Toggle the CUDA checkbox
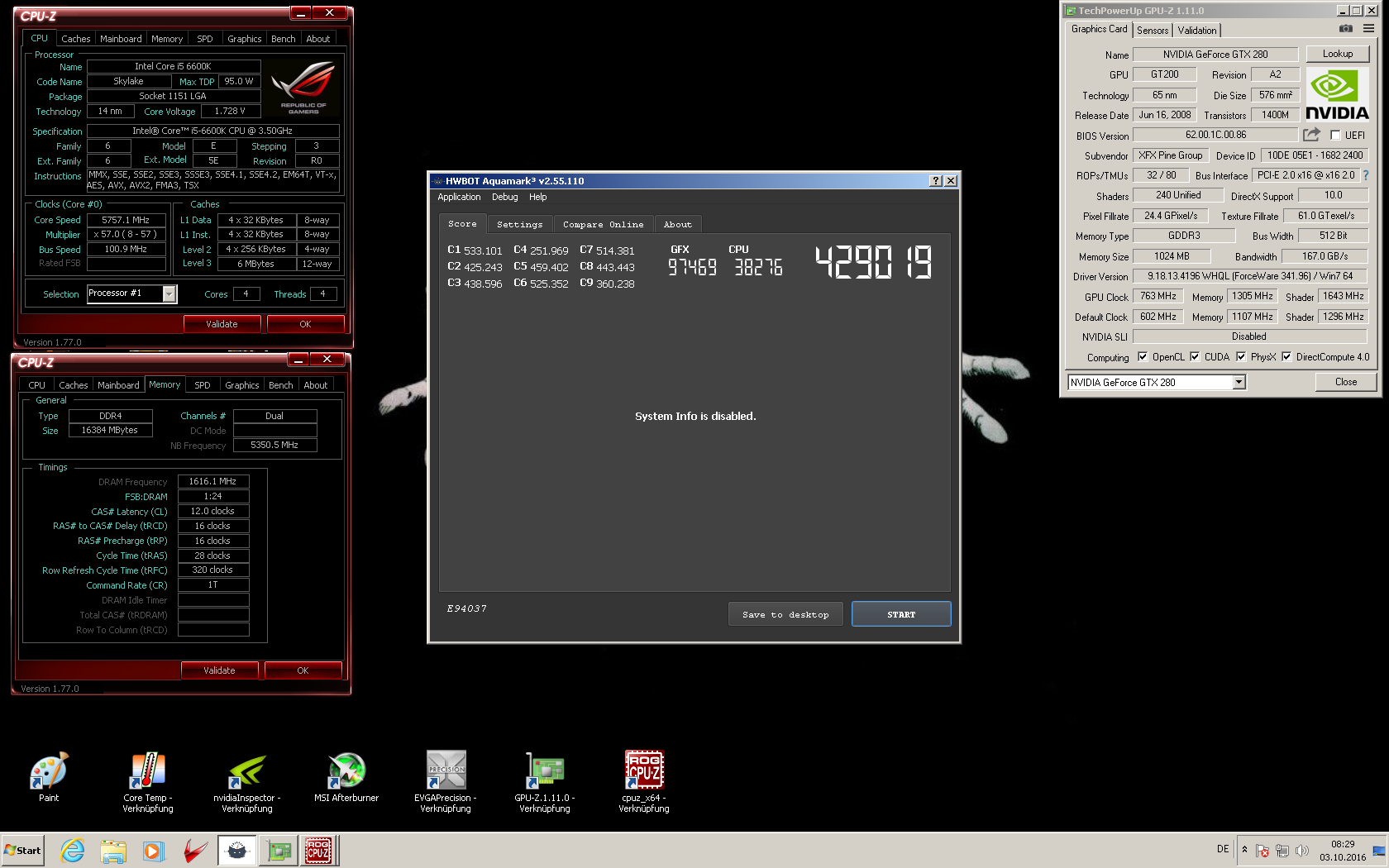1389x868 pixels. point(1195,357)
